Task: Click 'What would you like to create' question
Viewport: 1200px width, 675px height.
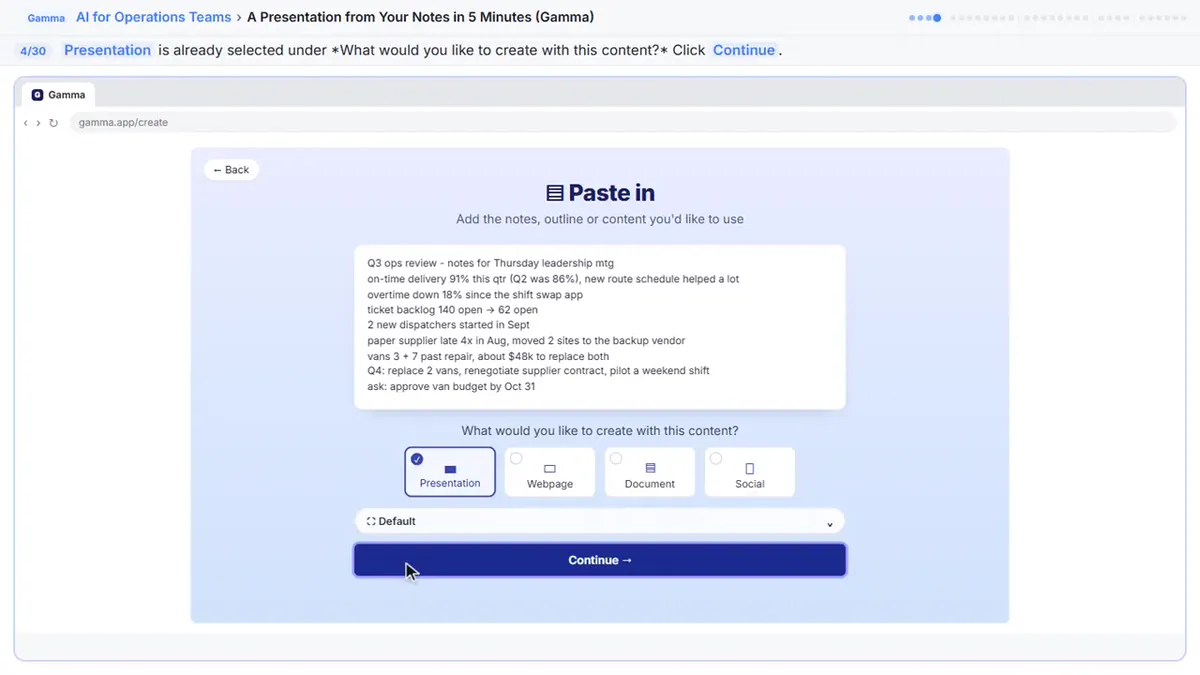Action: (600, 431)
